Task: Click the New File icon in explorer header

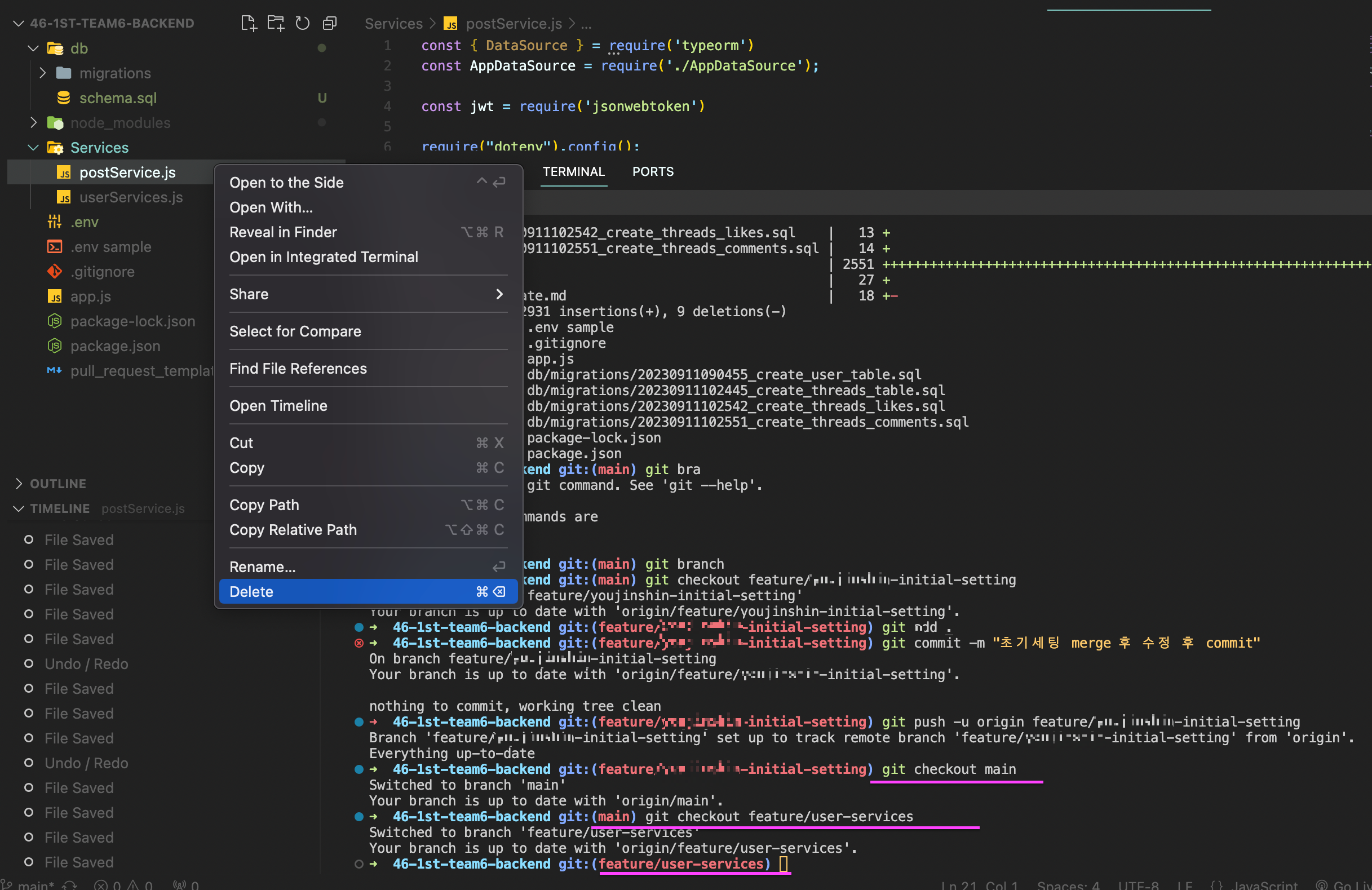Action: pyautogui.click(x=249, y=23)
